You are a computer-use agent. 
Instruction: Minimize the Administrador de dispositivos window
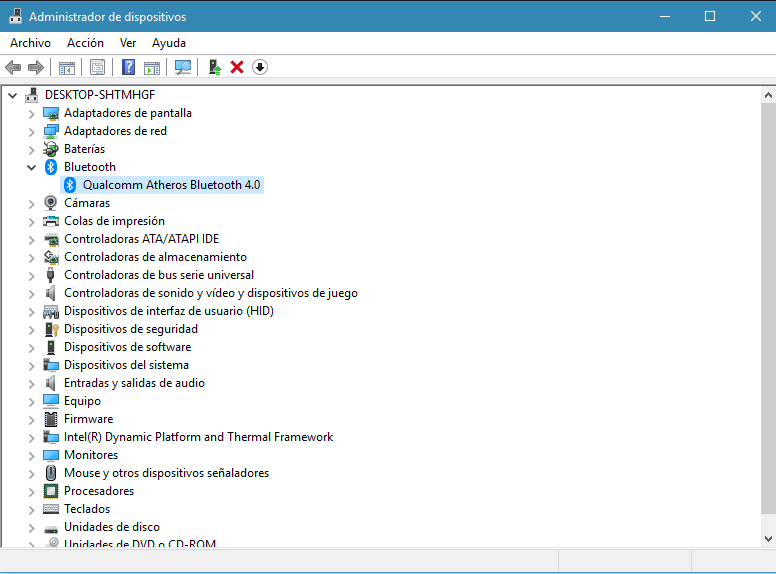665,16
